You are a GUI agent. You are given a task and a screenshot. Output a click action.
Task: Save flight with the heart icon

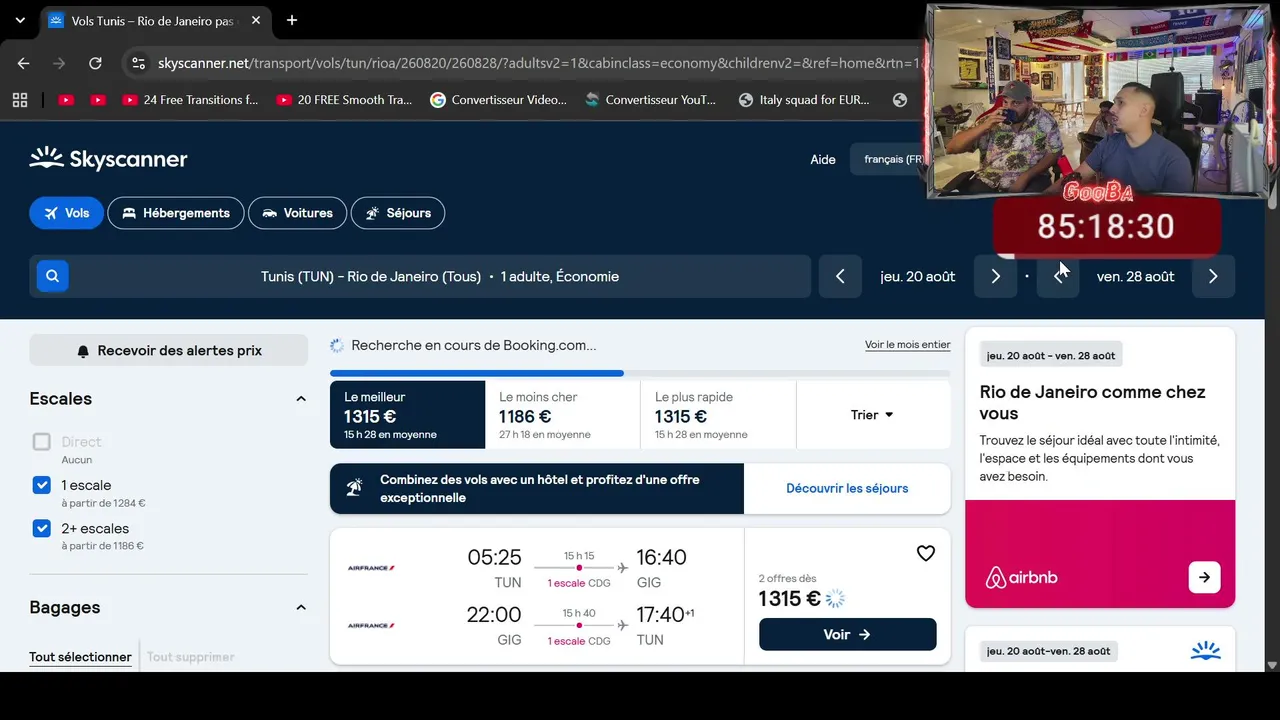tap(926, 553)
